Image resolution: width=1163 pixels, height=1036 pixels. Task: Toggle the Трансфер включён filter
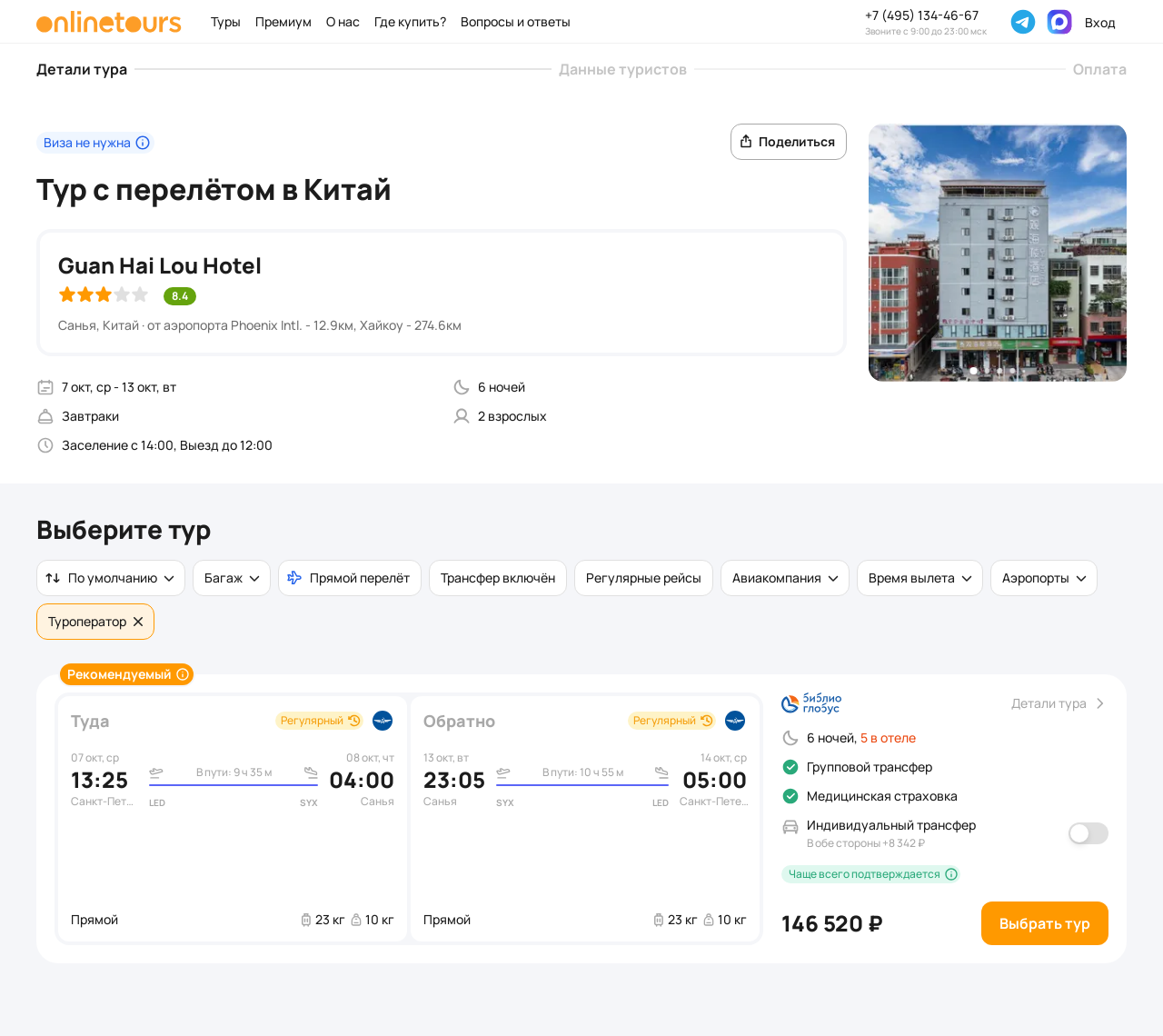click(x=498, y=578)
